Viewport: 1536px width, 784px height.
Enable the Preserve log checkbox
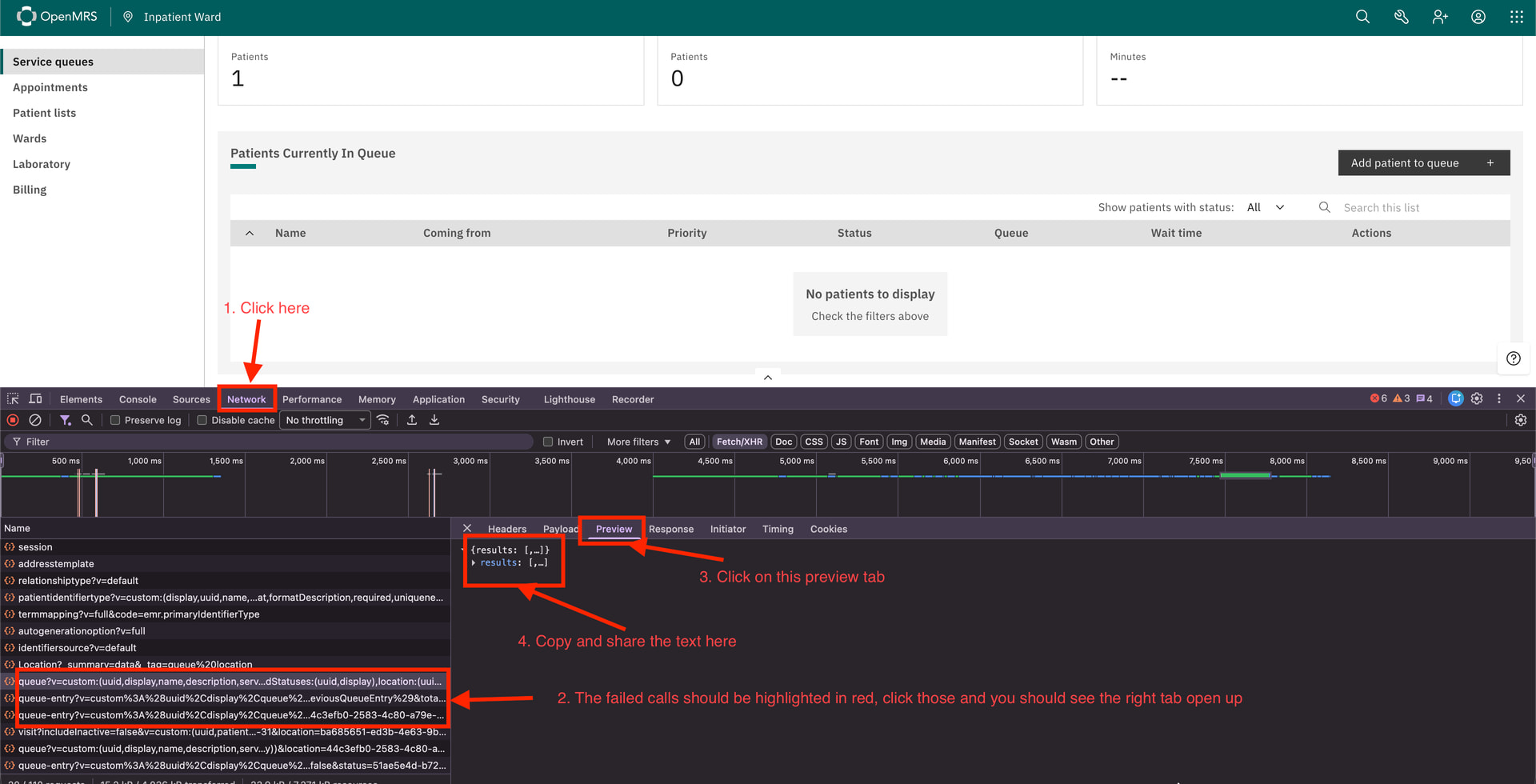(115, 420)
